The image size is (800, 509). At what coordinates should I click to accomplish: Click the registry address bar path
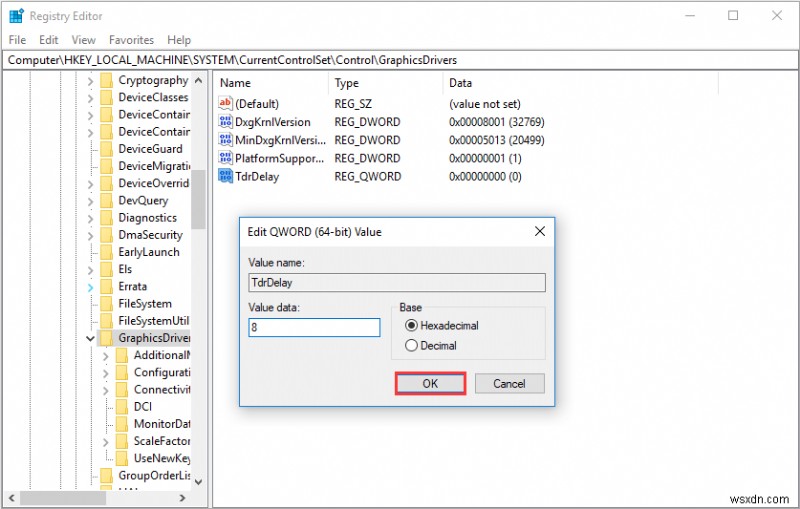(x=232, y=60)
